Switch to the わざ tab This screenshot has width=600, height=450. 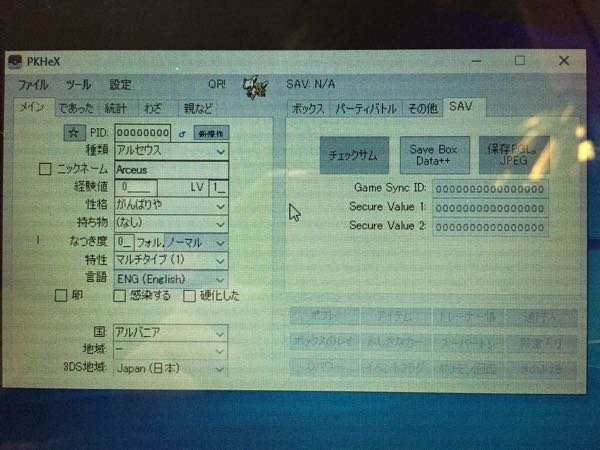coord(152,107)
